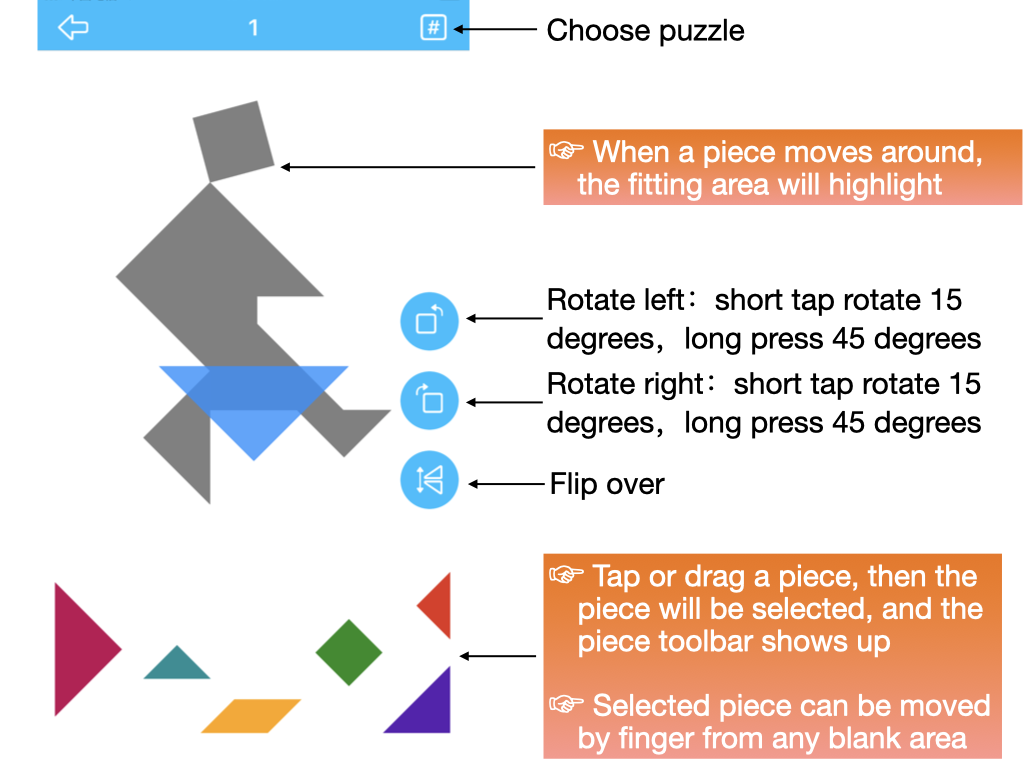The image size is (1024, 768).
Task: Select the orange parallelogram piece
Action: click(251, 716)
